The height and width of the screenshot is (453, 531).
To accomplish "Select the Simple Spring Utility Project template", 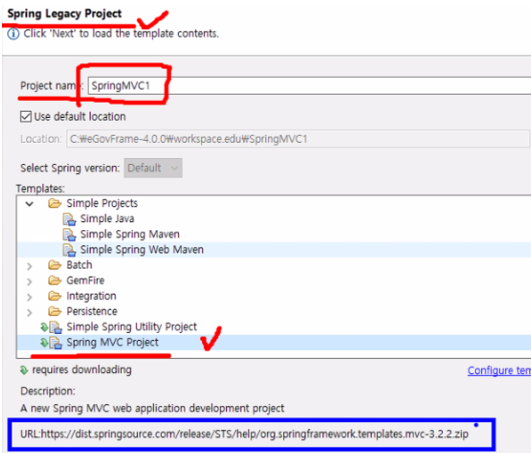I will [x=132, y=327].
